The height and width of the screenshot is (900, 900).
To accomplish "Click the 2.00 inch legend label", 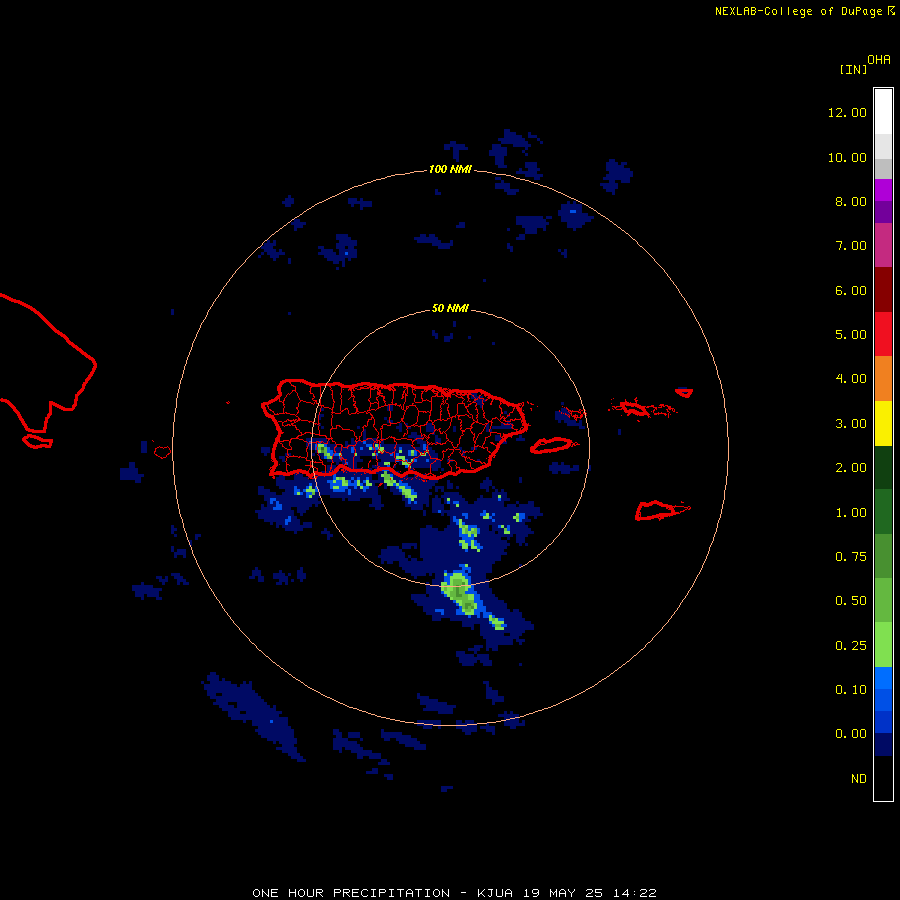I will pyautogui.click(x=851, y=468).
